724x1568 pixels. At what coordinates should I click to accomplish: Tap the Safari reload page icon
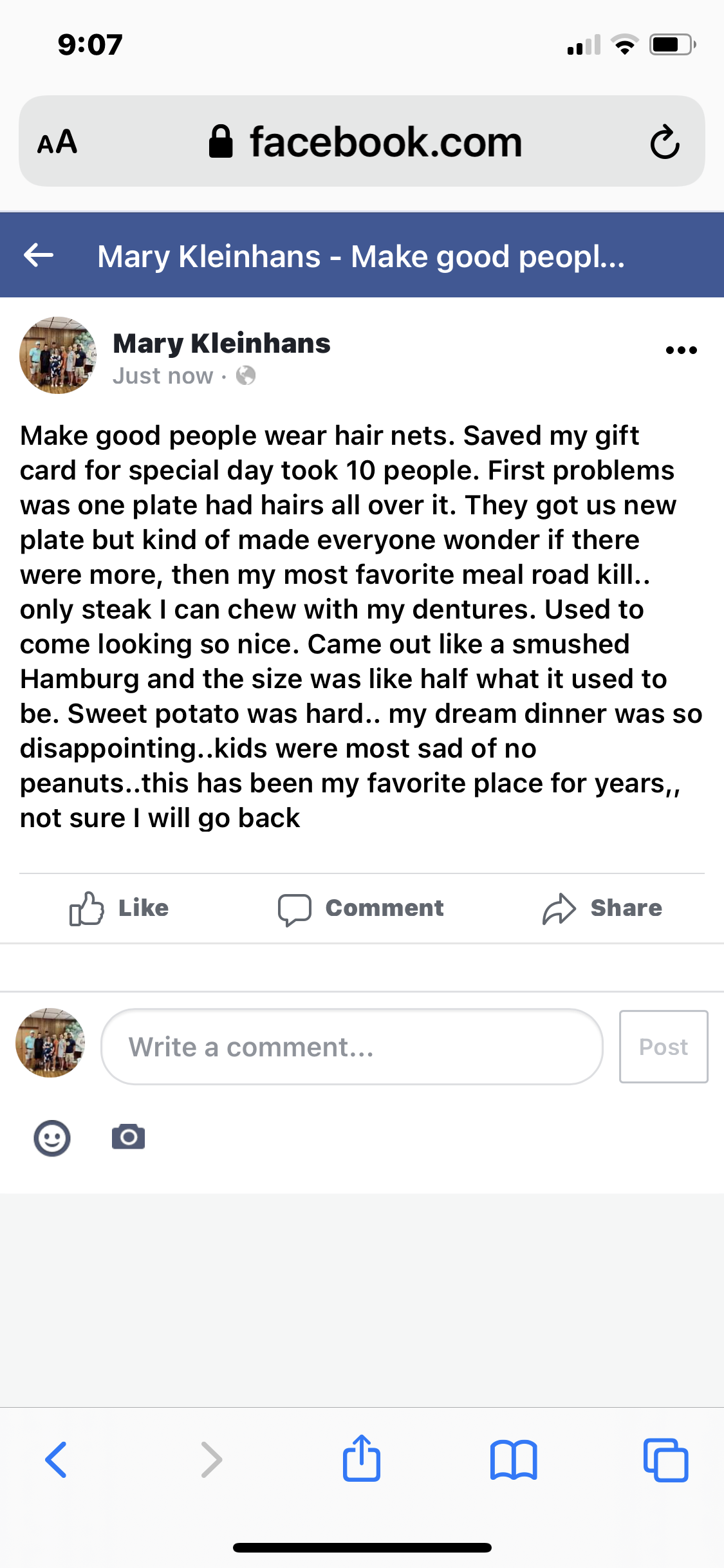[664, 142]
